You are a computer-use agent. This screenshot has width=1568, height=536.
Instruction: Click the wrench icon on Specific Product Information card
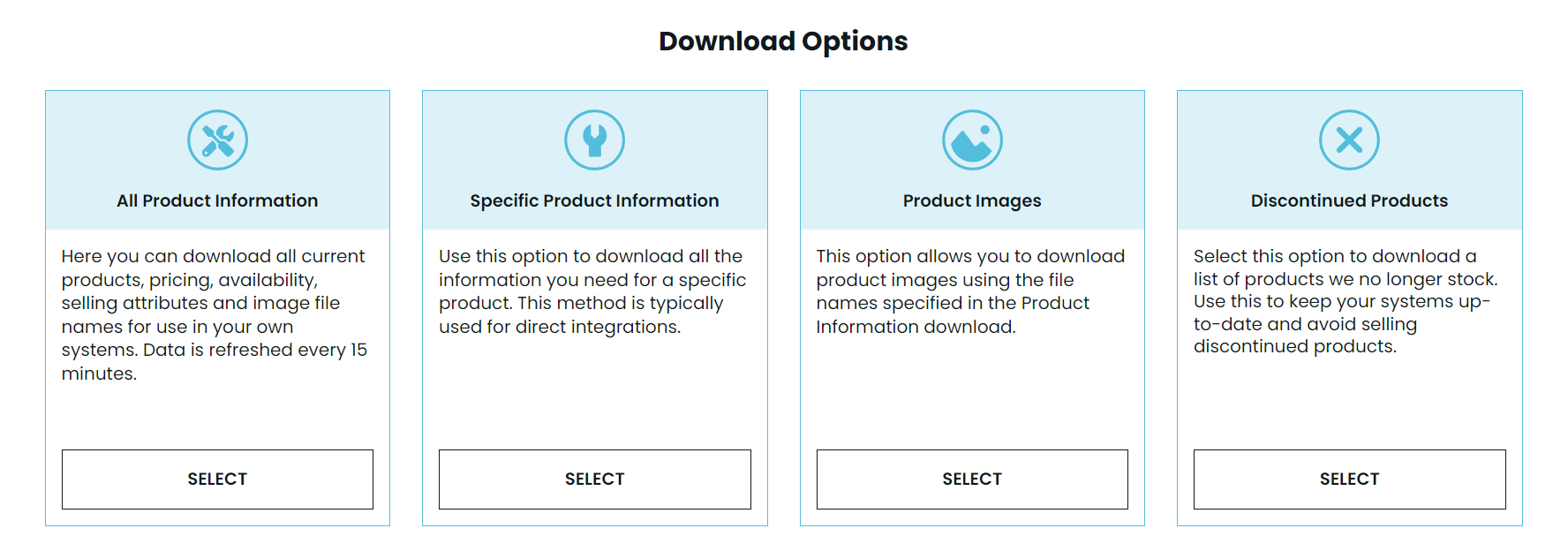point(594,140)
